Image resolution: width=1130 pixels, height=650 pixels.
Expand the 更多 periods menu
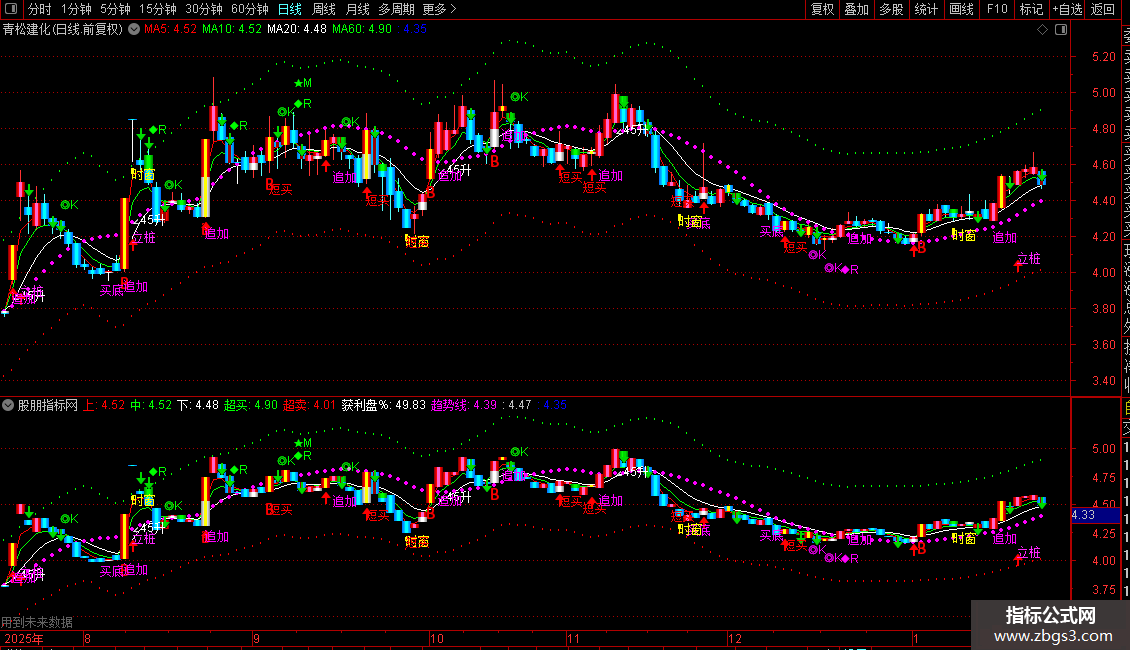click(x=439, y=9)
